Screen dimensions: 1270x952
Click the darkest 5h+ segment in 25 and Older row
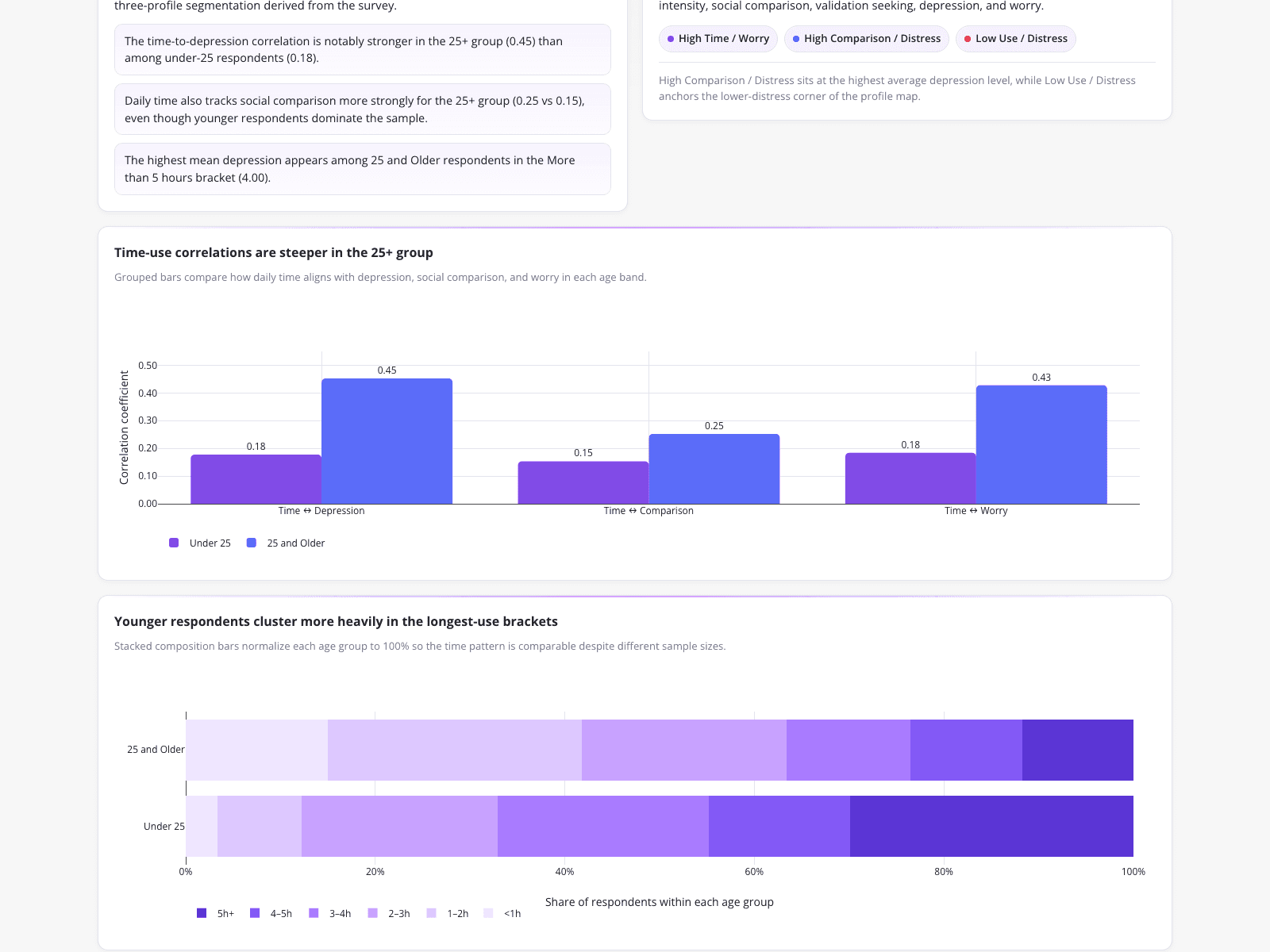[1078, 750]
